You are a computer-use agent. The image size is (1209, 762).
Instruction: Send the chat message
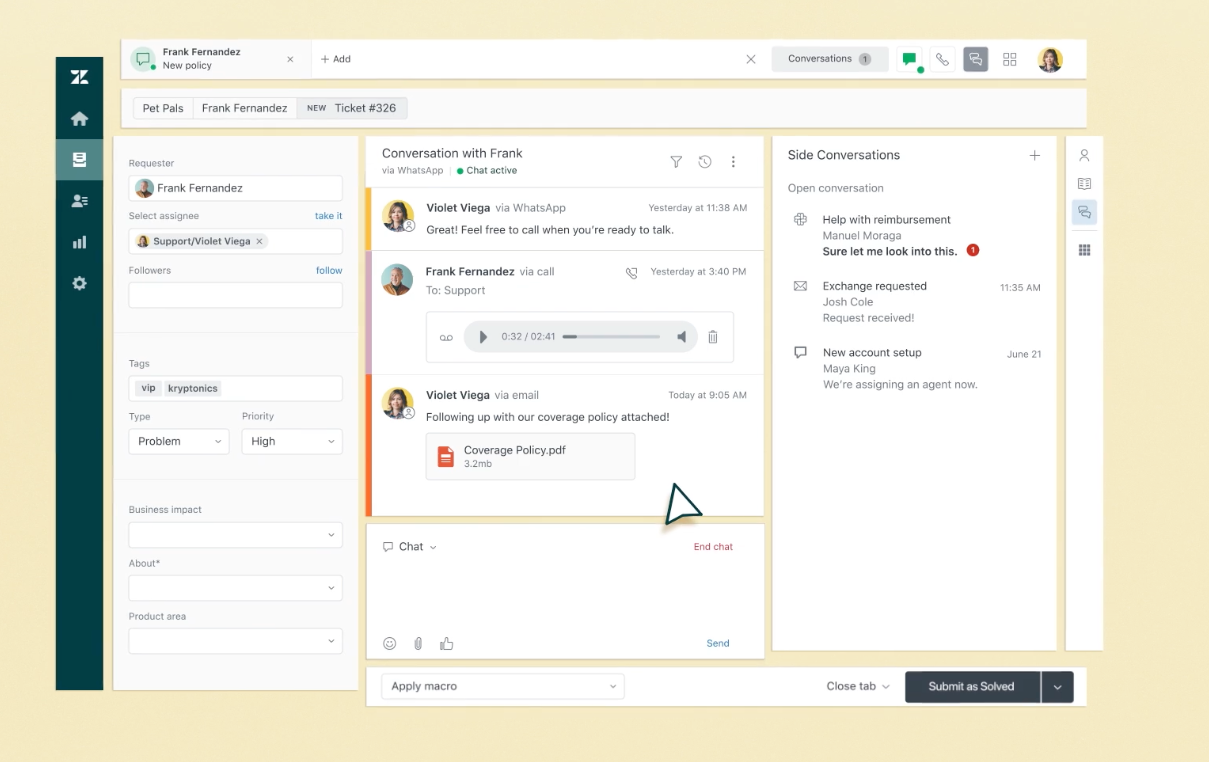coord(718,643)
